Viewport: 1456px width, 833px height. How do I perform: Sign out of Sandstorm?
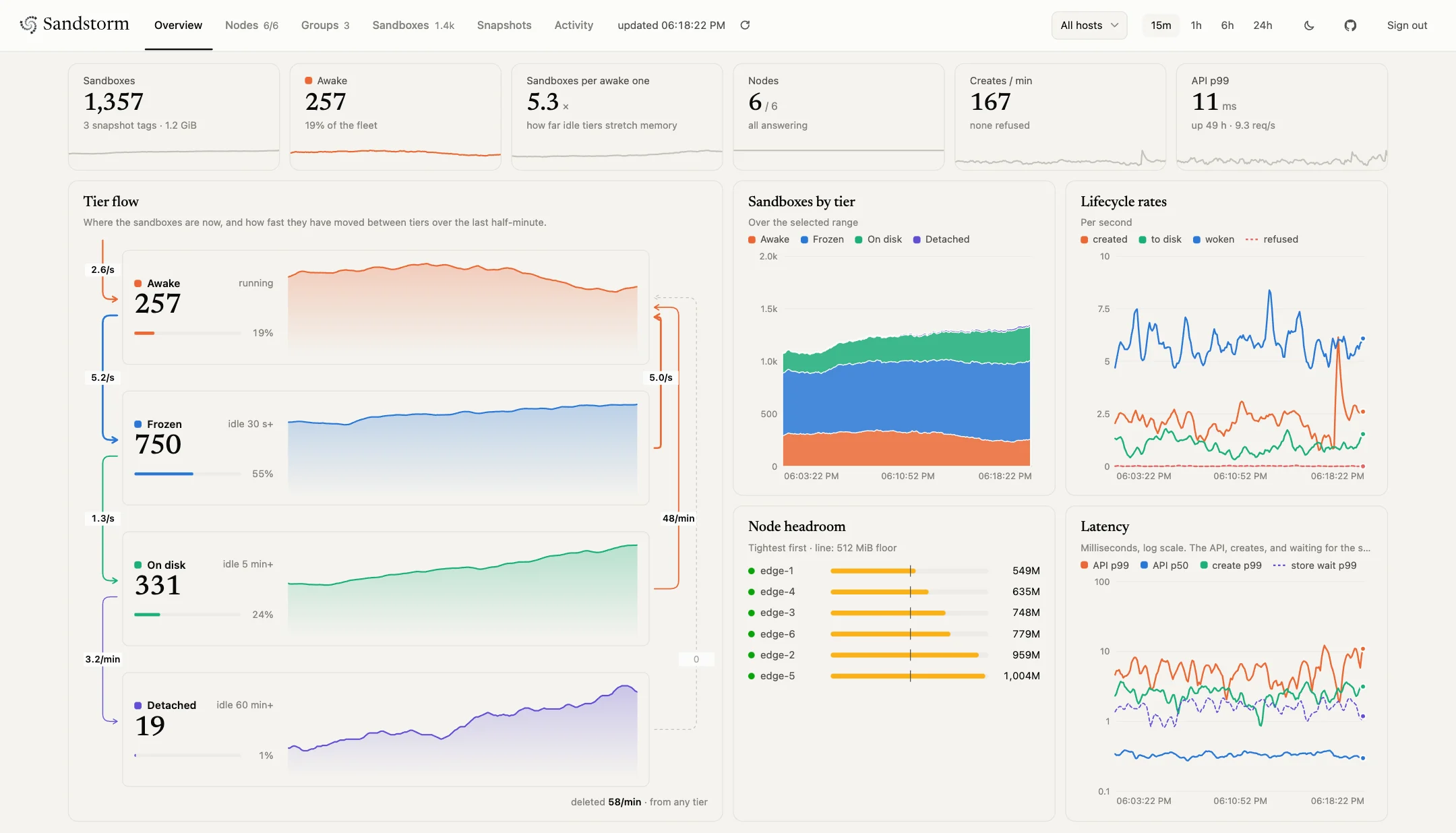[x=1407, y=25]
